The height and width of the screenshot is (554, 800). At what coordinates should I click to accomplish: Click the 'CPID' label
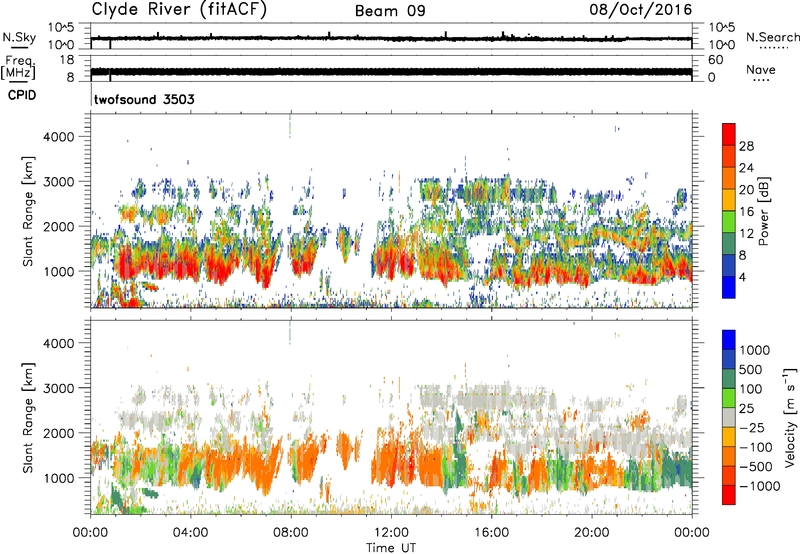[22, 95]
